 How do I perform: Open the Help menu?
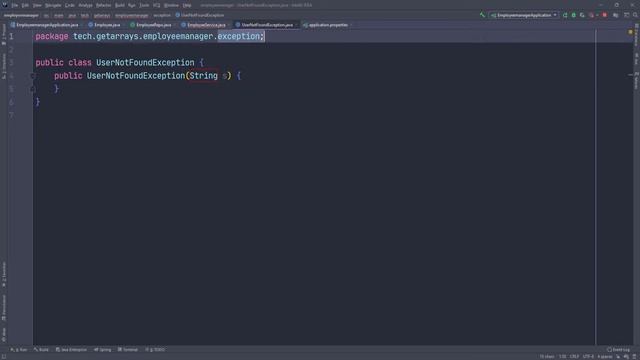(x=187, y=5)
